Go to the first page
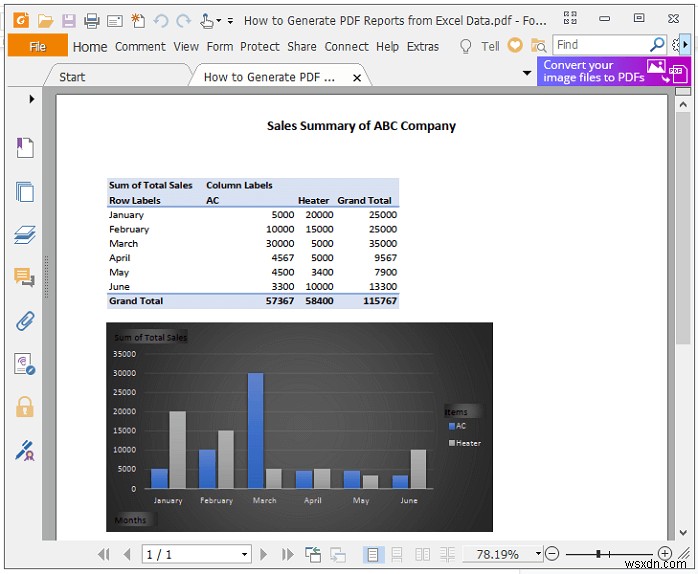698x574 pixels. [104, 554]
